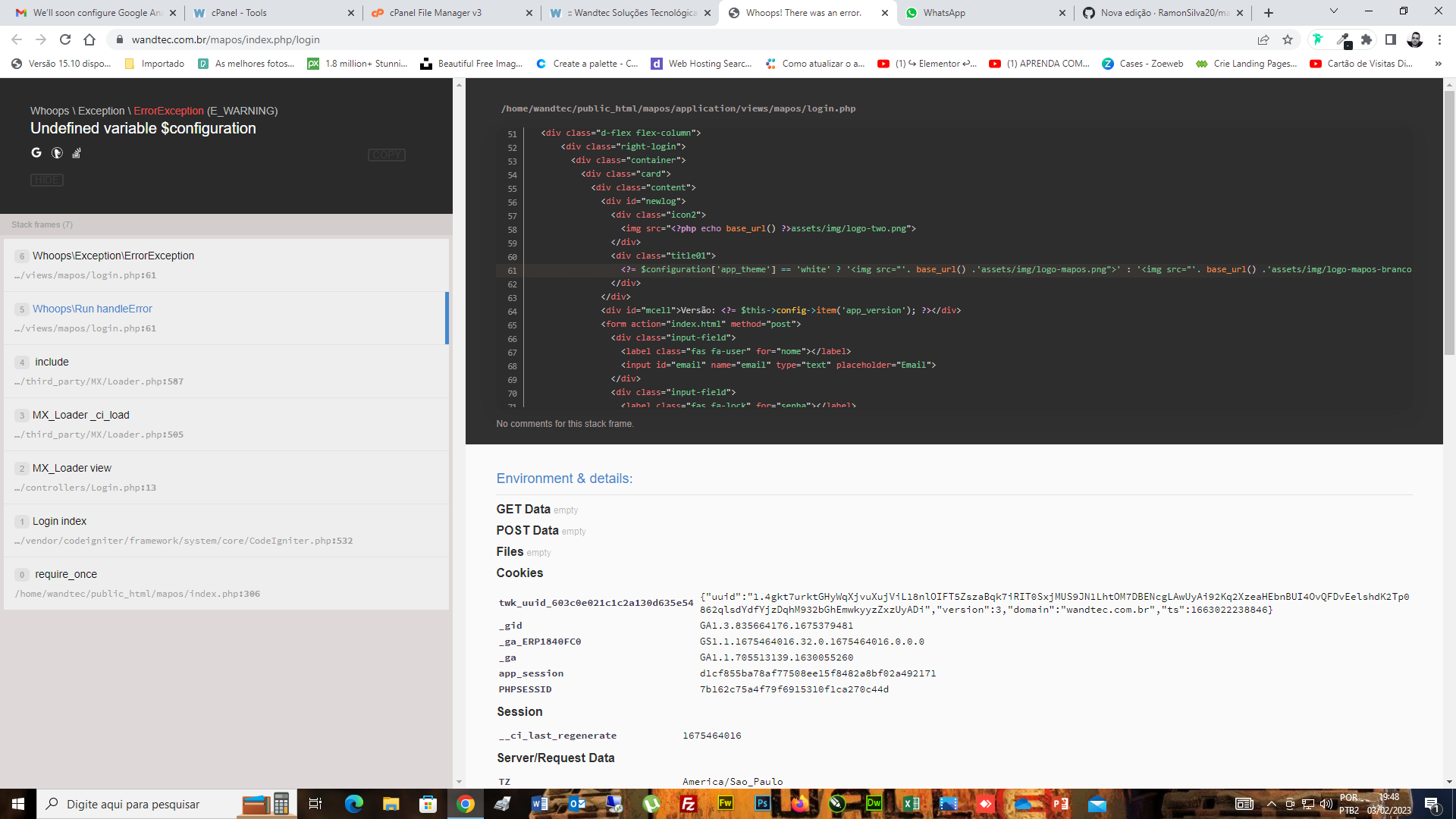
Task: Switch to the cPanel File Manager v3 tab
Action: [440, 13]
